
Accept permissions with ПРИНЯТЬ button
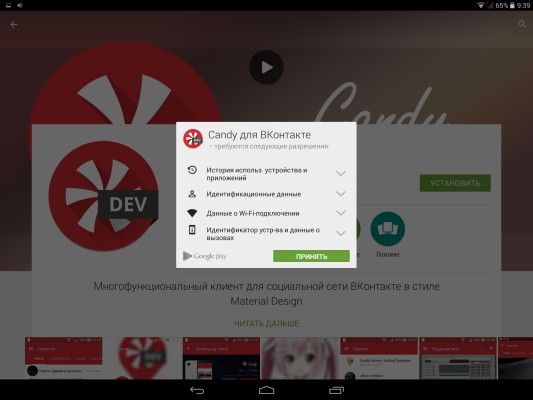tap(311, 256)
